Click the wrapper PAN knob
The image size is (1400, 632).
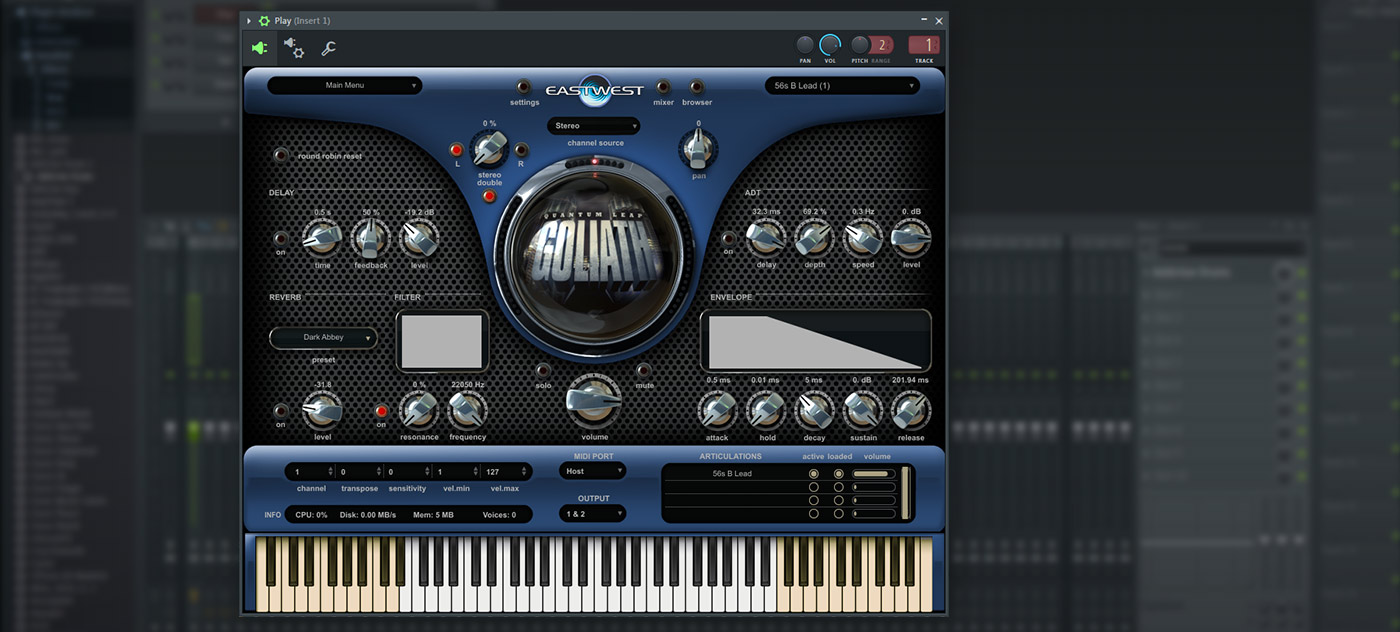tap(805, 45)
